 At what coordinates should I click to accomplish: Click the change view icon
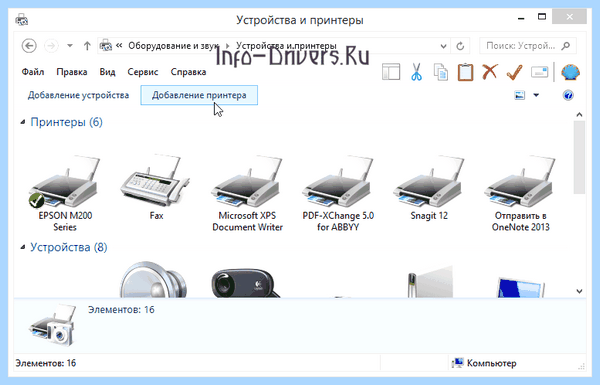[x=519, y=95]
